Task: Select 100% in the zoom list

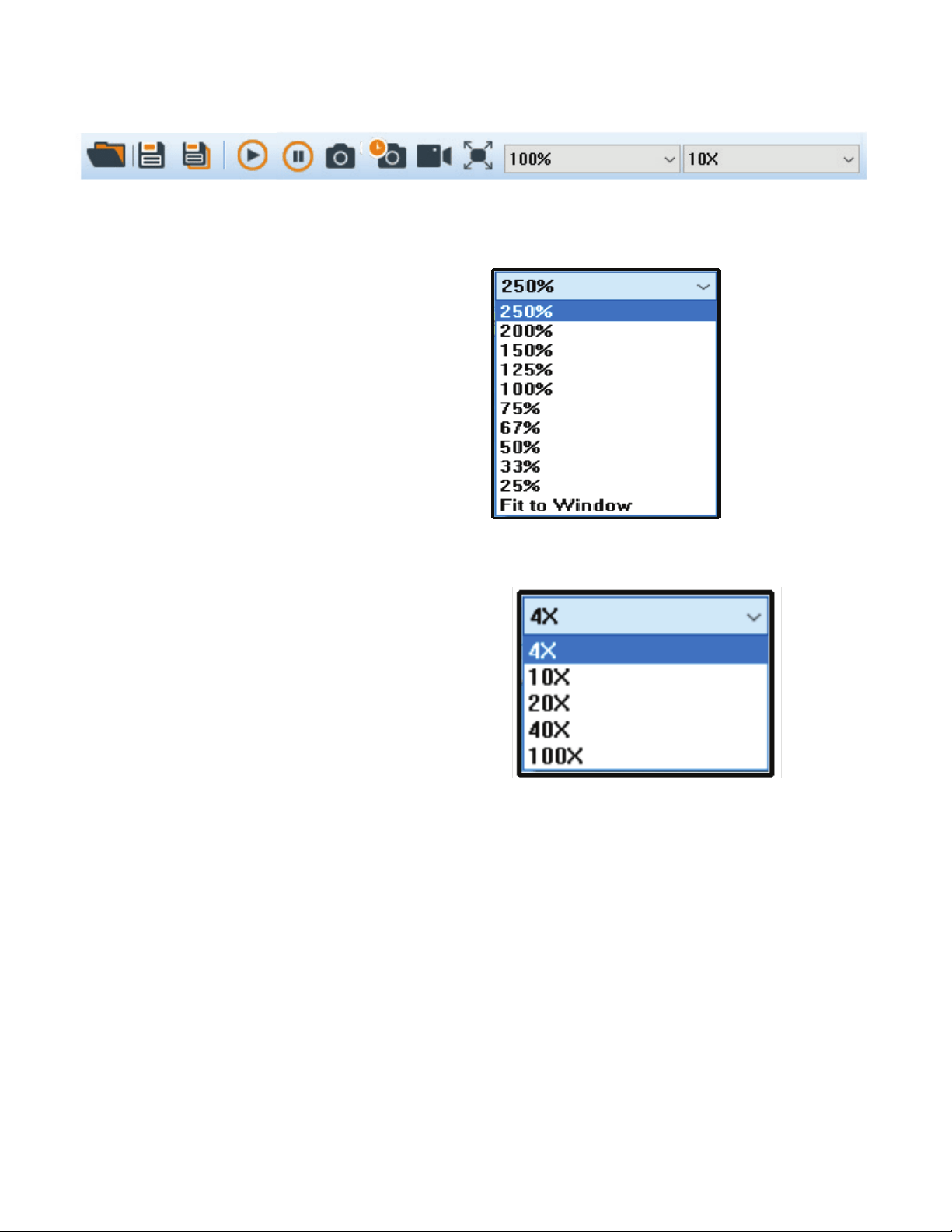Action: point(606,389)
